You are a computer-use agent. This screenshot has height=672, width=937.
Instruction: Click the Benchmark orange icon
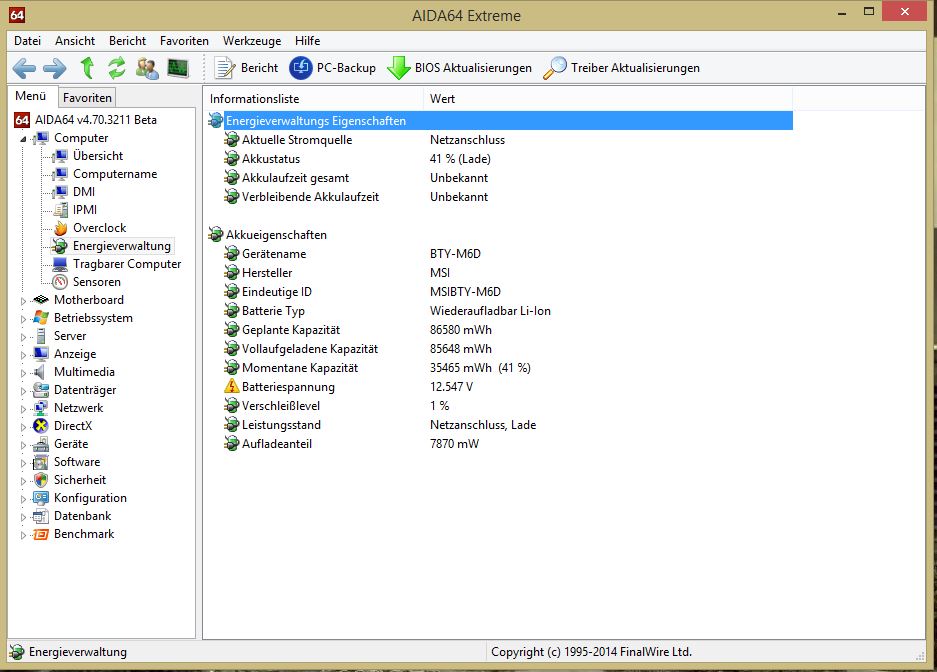[41, 534]
